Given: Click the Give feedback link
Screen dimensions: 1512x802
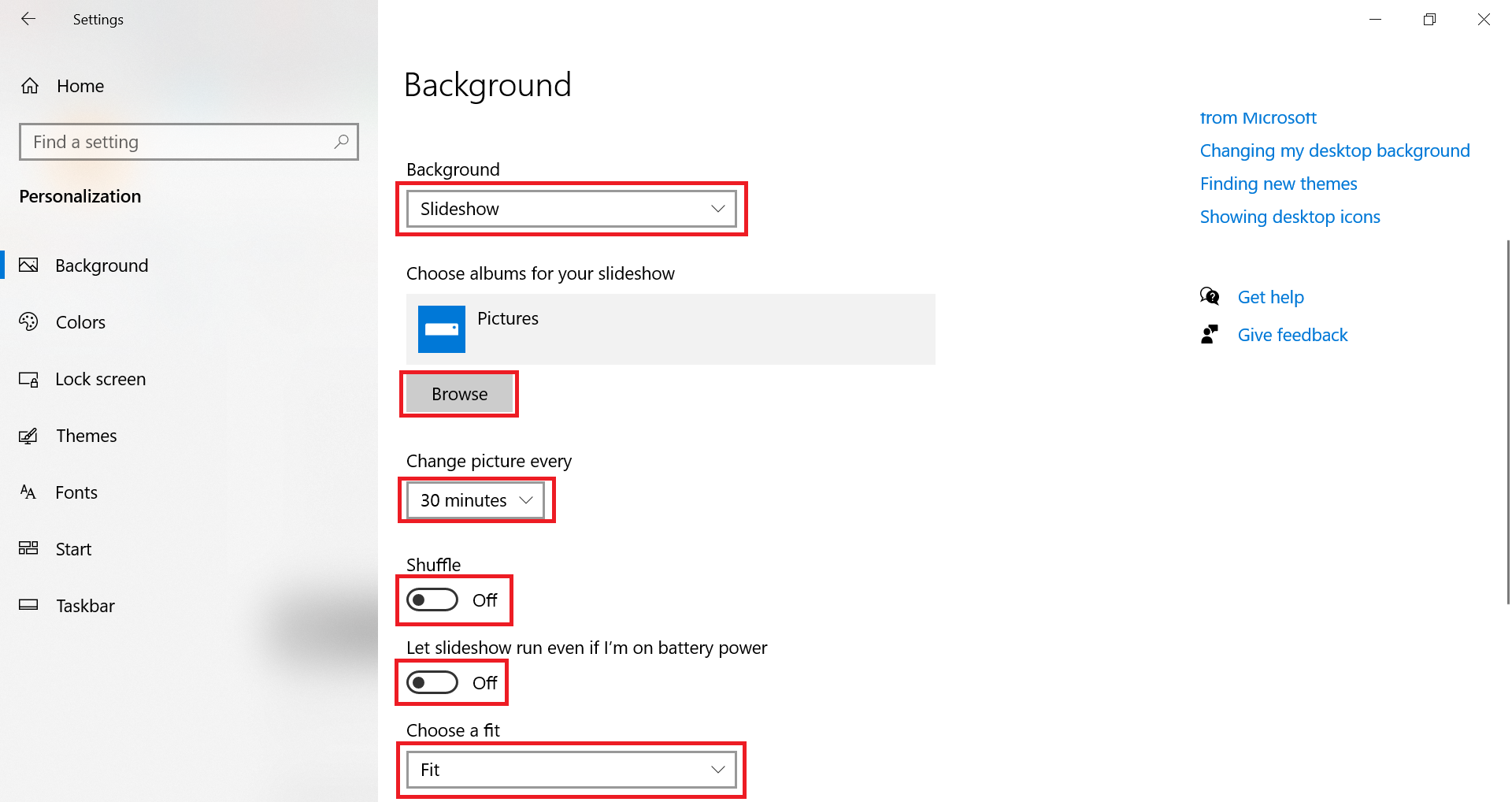Looking at the screenshot, I should point(1292,335).
